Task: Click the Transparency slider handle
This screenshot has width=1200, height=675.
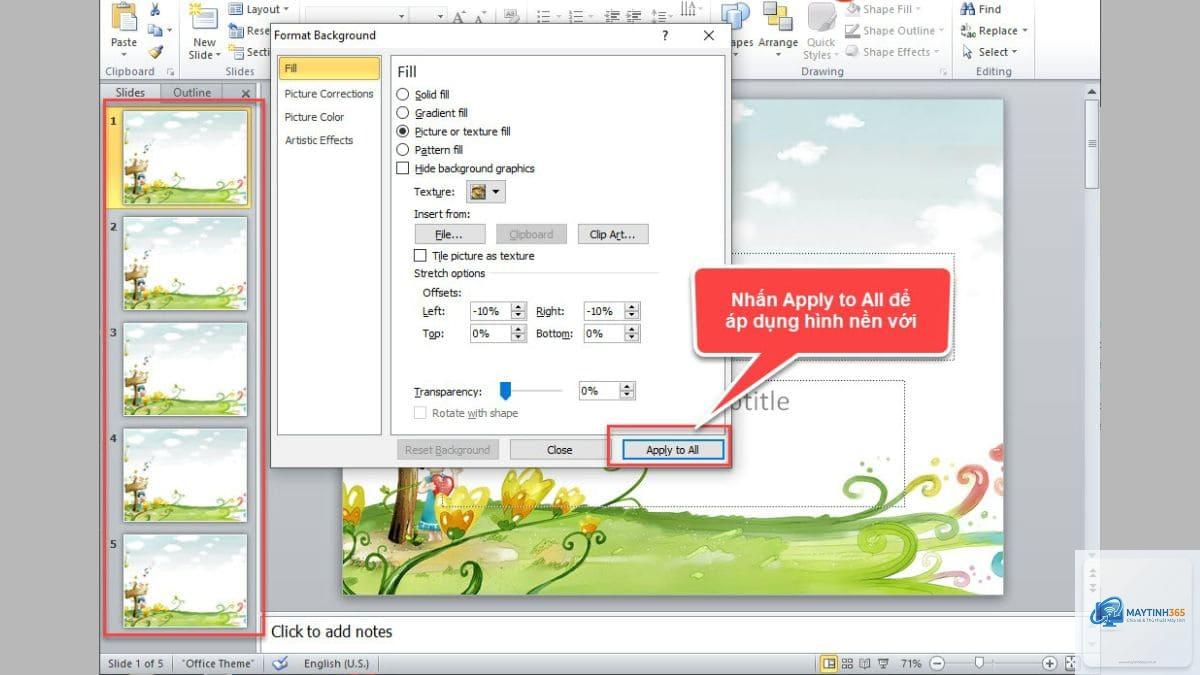Action: pyautogui.click(x=505, y=391)
